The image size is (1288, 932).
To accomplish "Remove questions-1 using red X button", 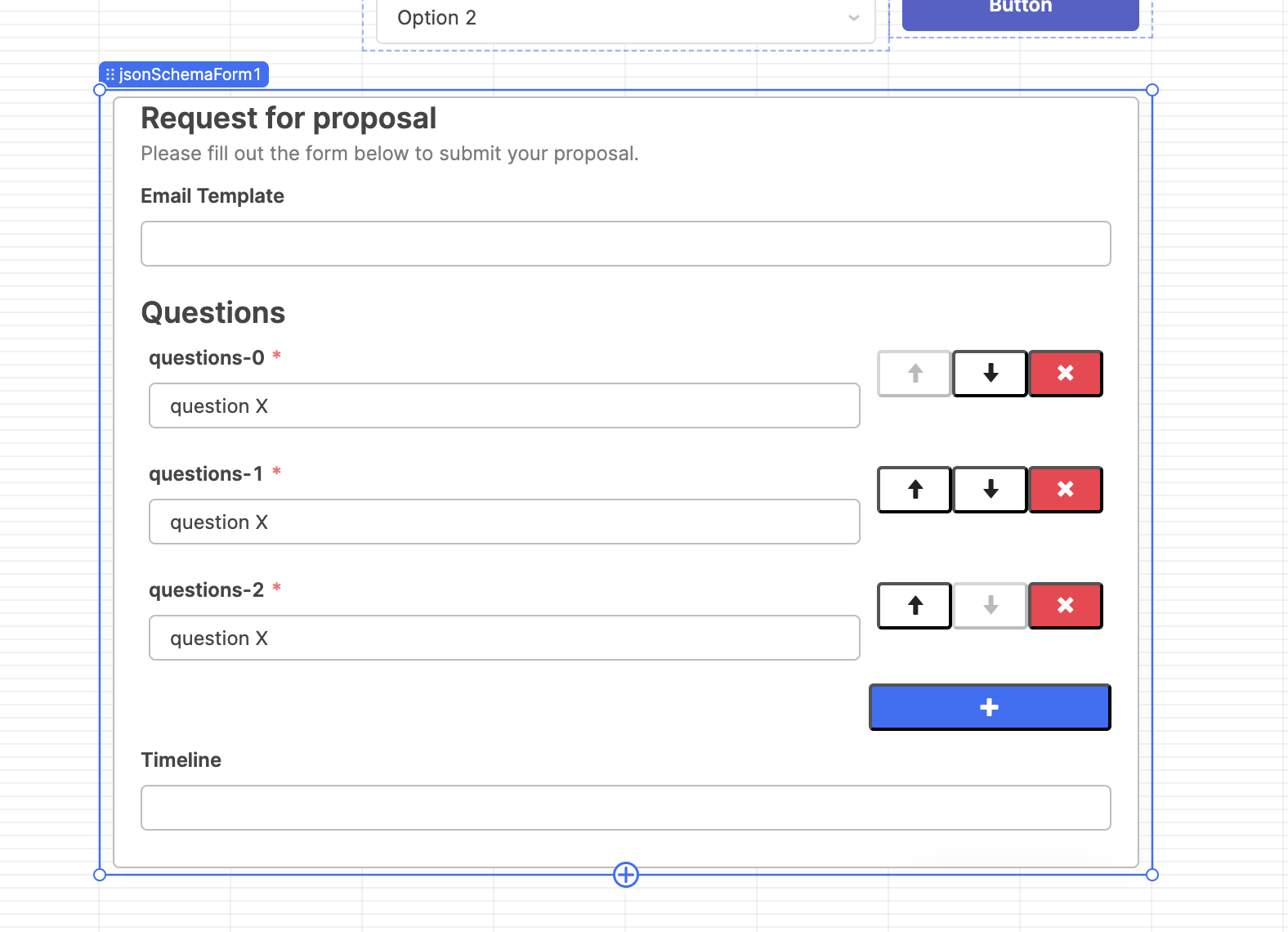I will click(1065, 490).
